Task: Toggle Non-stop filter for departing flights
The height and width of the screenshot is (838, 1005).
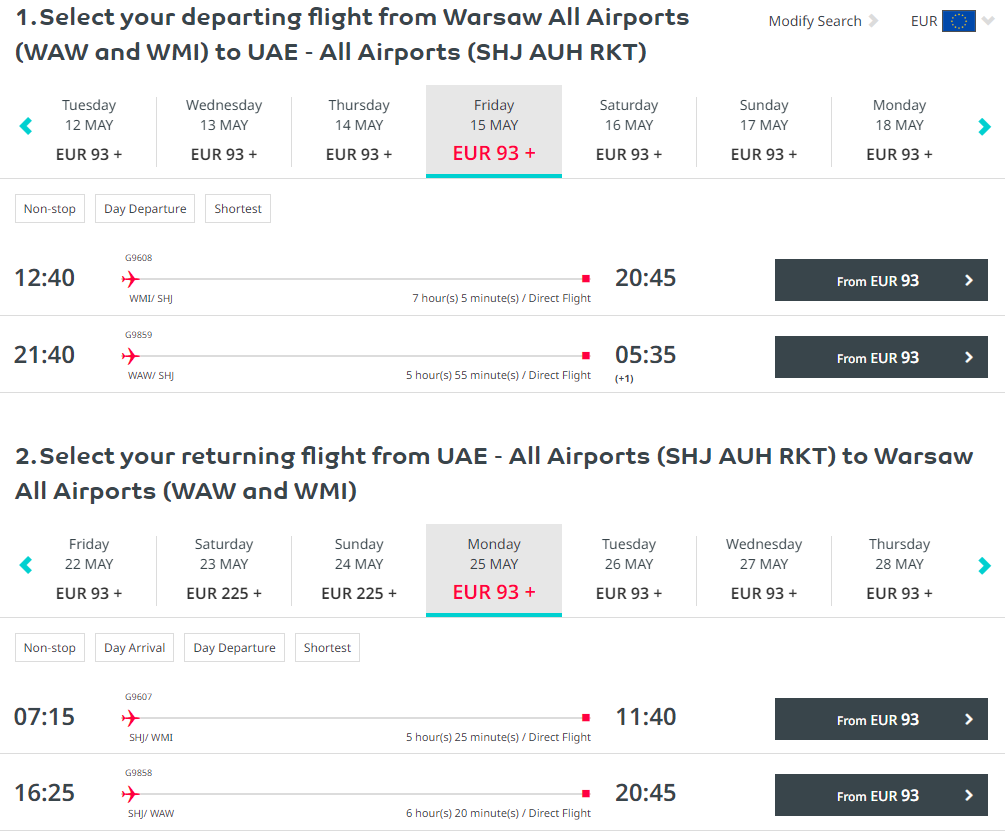Action: [50, 209]
